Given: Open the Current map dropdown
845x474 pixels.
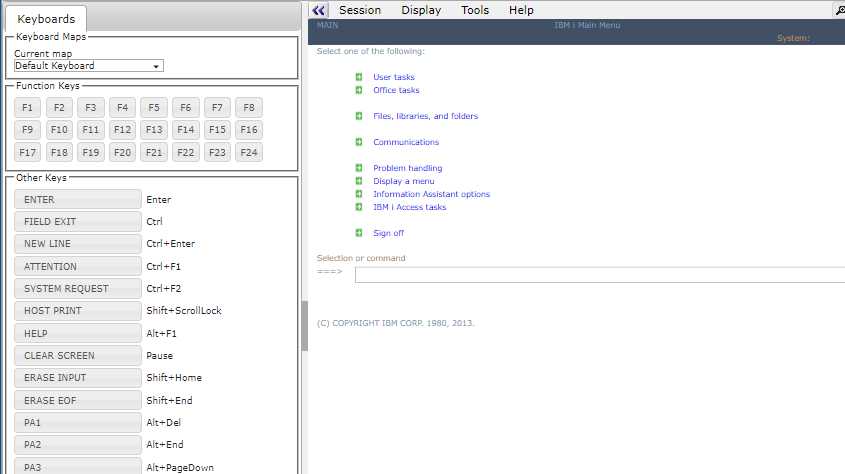Looking at the screenshot, I should coord(88,66).
